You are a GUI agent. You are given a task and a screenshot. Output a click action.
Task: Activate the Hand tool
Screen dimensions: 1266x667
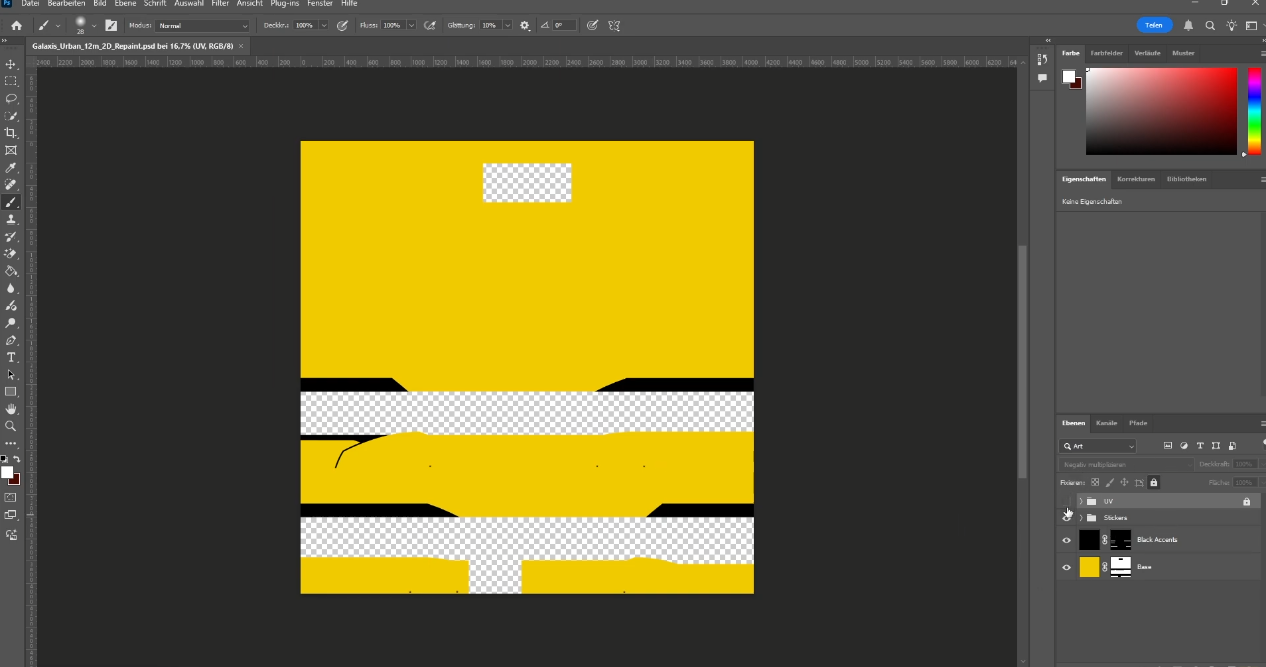[x=11, y=409]
